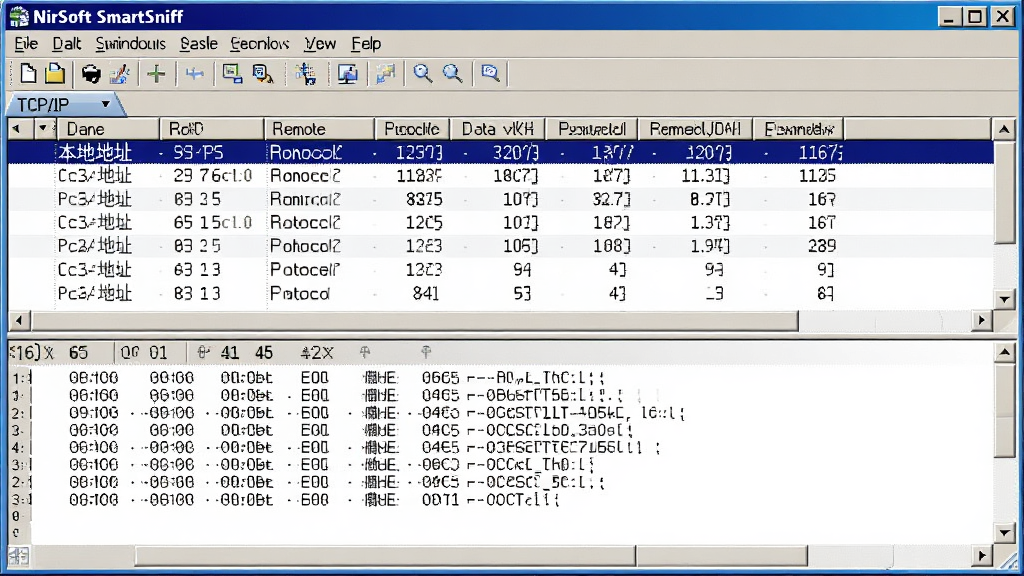Screen dimensions: 1024x576
Task: Open the small down-arrow dropdown before Dane column
Action: click(x=44, y=129)
